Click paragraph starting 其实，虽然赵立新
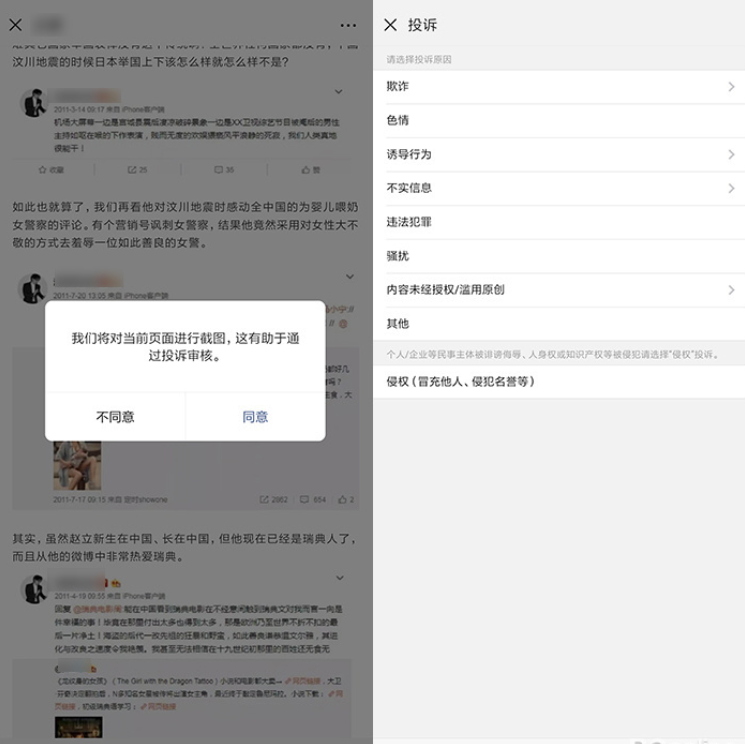The height and width of the screenshot is (744, 745). pos(184,547)
